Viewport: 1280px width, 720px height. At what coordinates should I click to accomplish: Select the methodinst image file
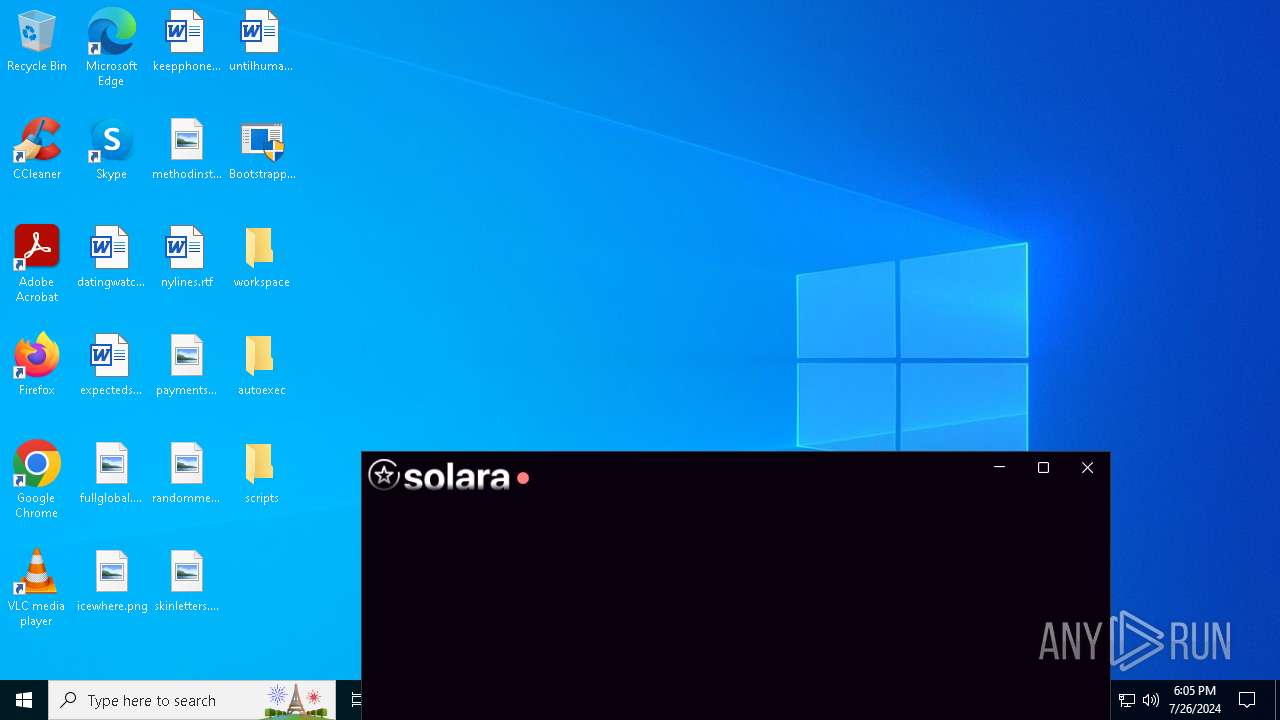click(186, 149)
